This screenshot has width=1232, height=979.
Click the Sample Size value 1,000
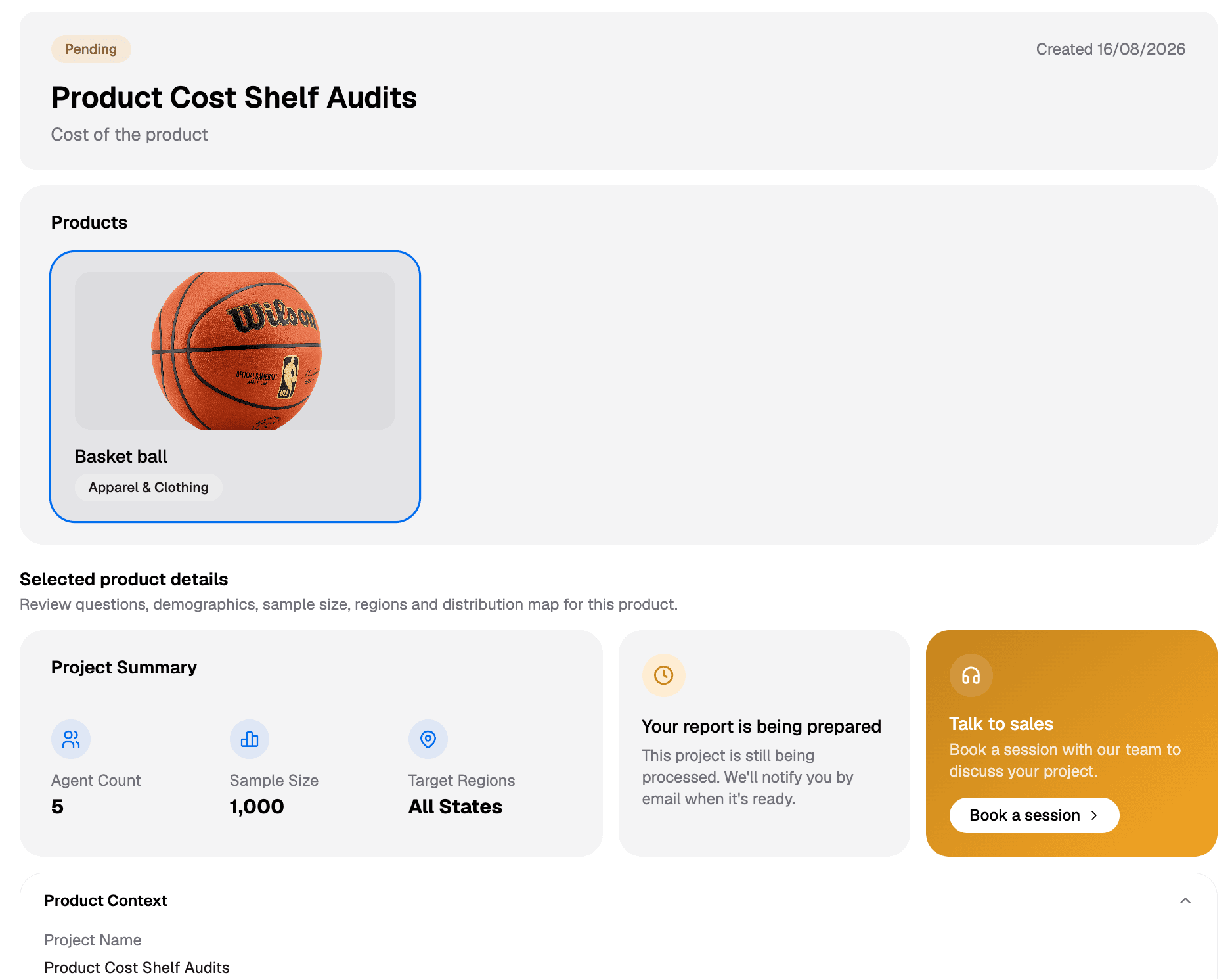pyautogui.click(x=257, y=807)
